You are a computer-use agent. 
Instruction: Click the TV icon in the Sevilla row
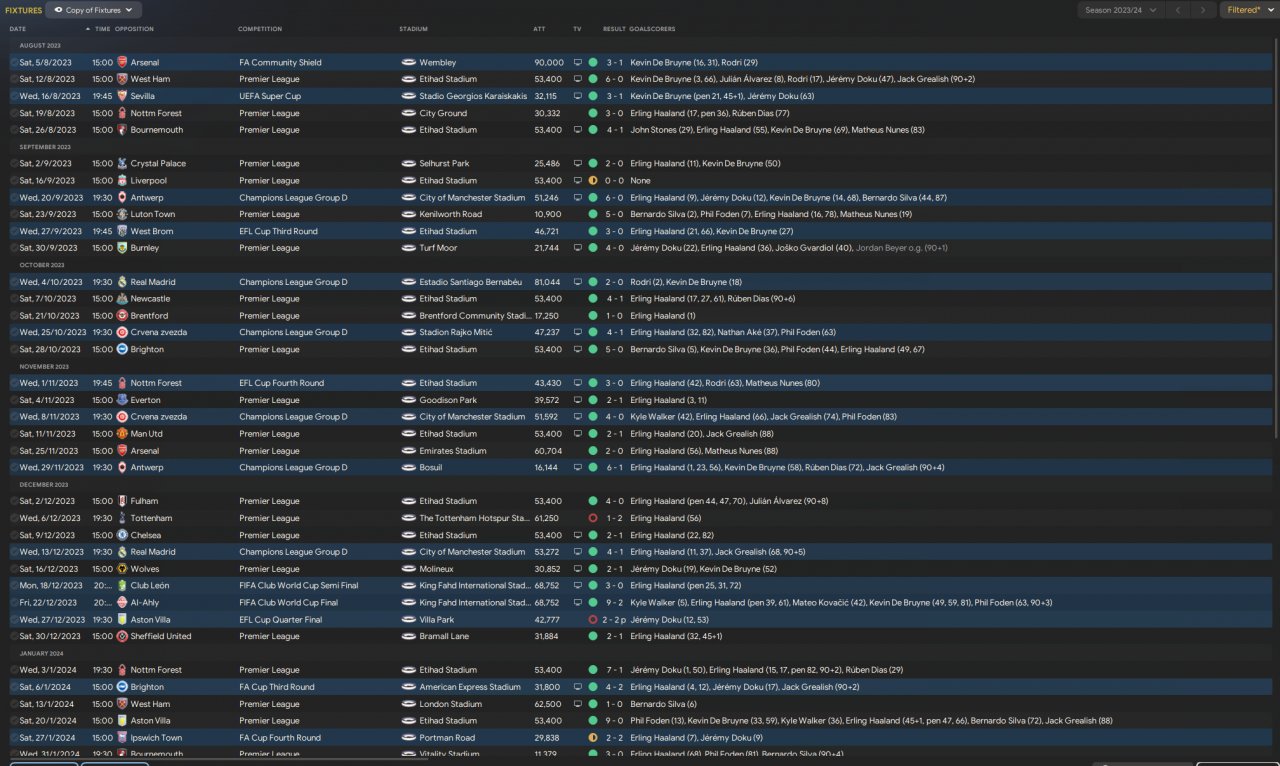pos(577,96)
